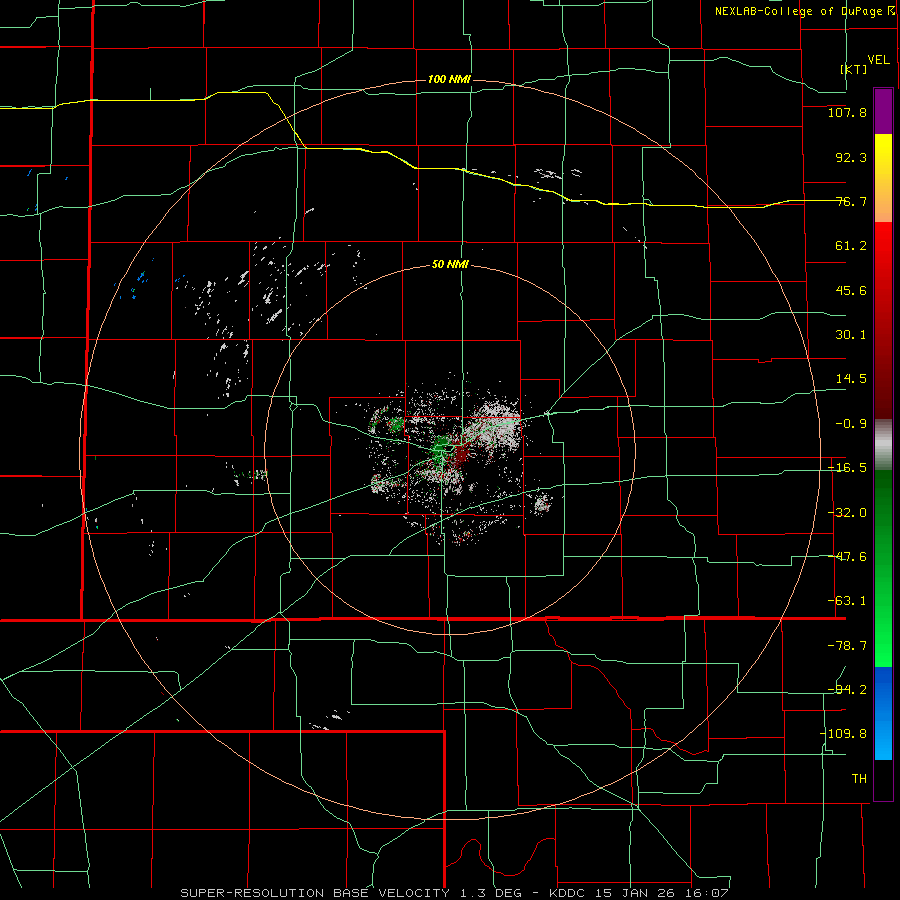
Task: Click the green segment of the color bar
Action: (x=883, y=568)
